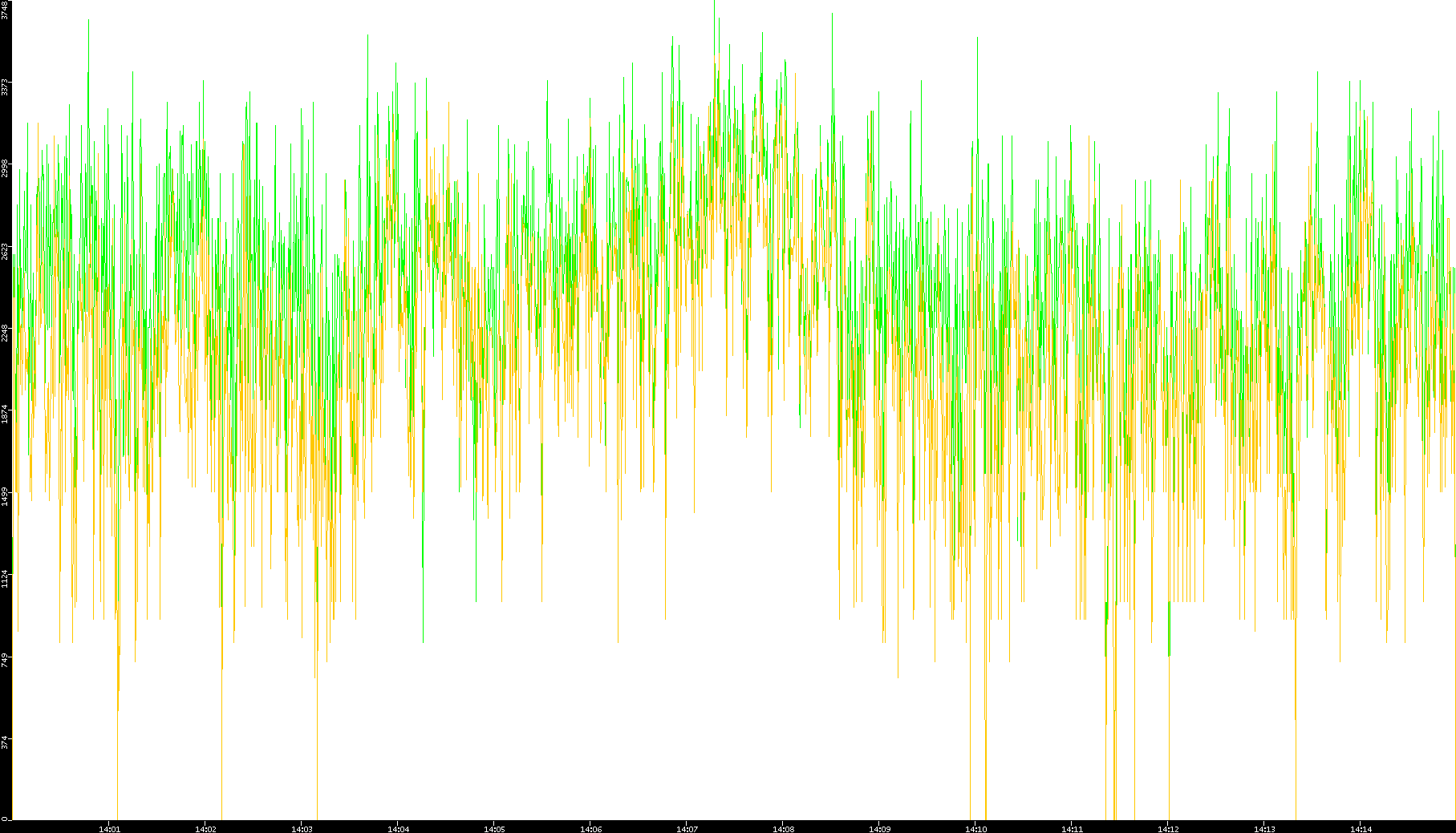Click the 14:14 label on the time axis
The height and width of the screenshot is (833, 1456).
[x=1361, y=829]
